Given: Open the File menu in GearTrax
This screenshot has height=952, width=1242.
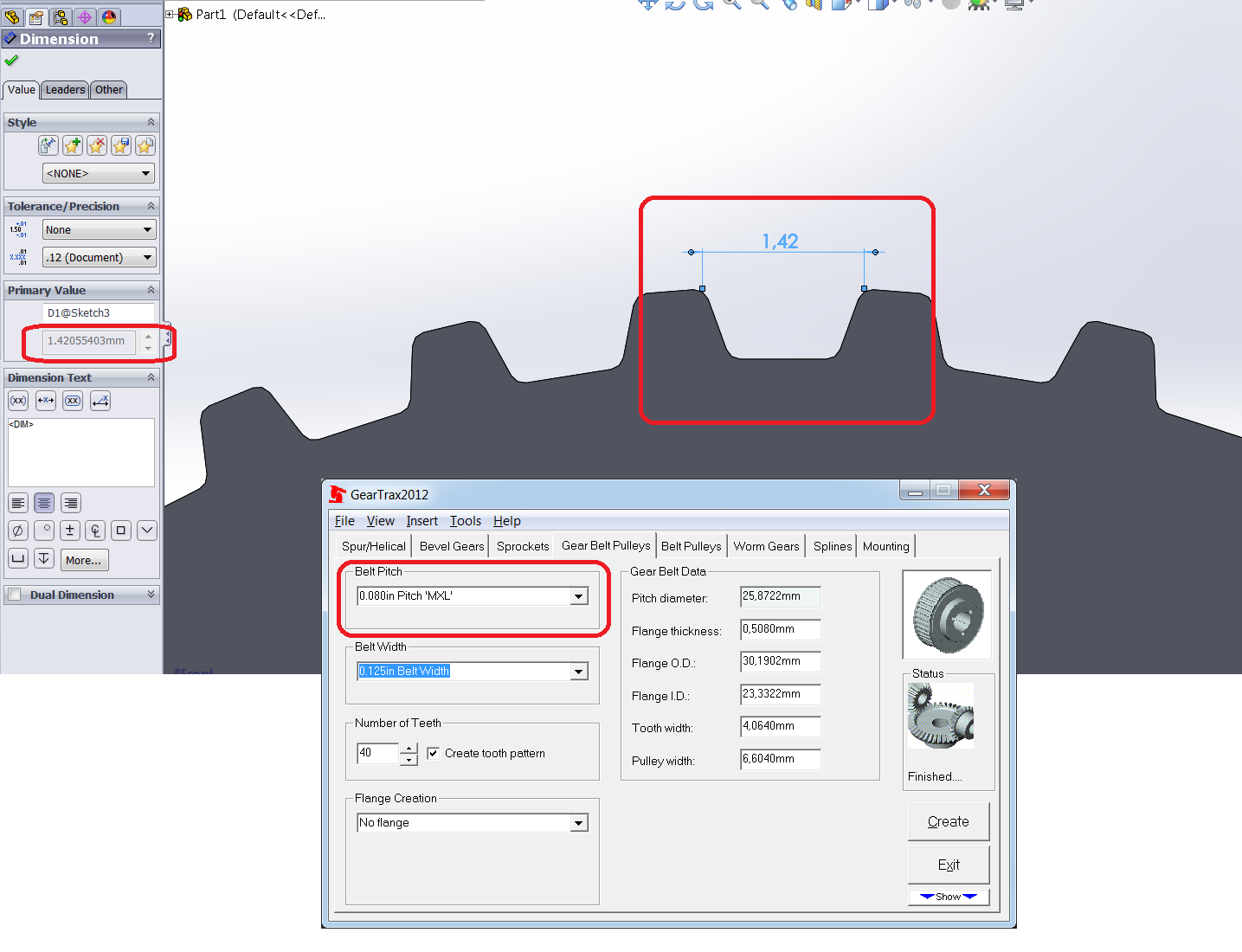Looking at the screenshot, I should click(344, 520).
